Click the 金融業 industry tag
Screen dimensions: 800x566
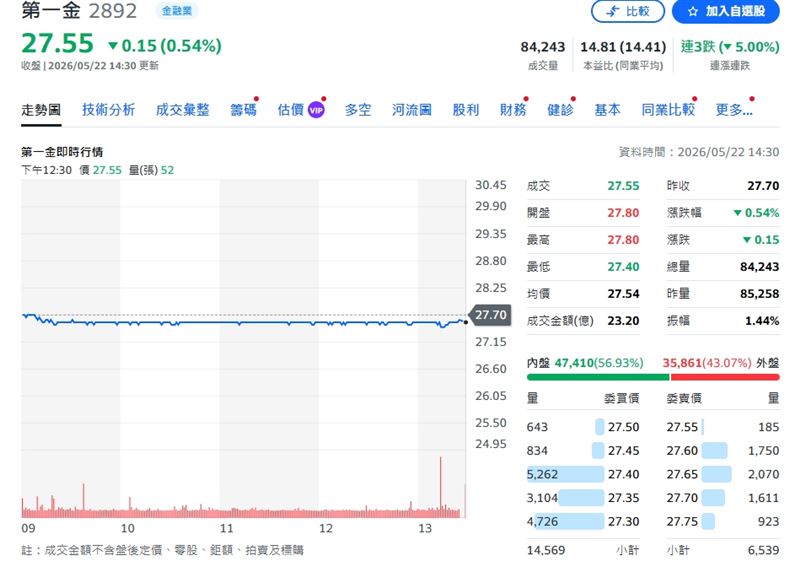click(177, 11)
